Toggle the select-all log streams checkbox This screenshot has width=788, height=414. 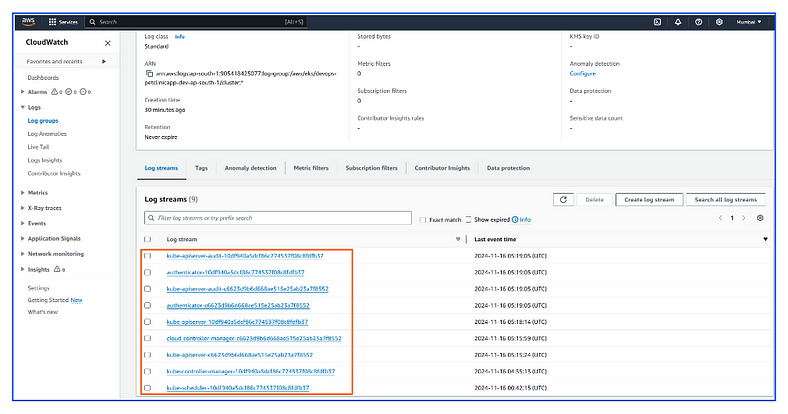coord(147,239)
